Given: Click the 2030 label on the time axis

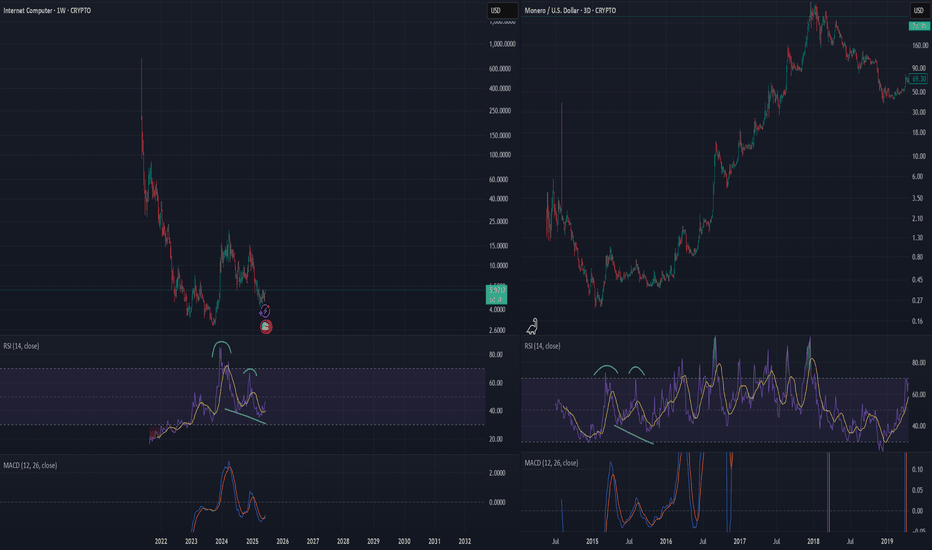Looking at the screenshot, I should point(404,541).
